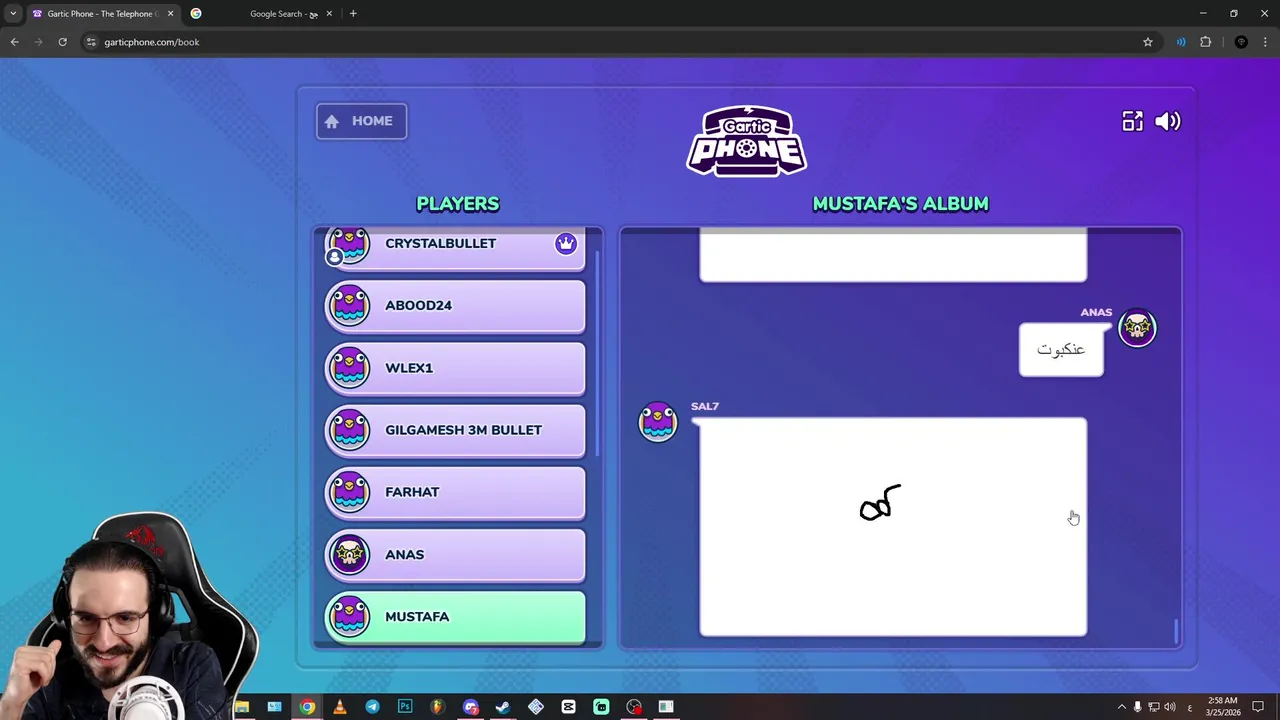Switch to the Google Search tab

pyautogui.click(x=263, y=14)
